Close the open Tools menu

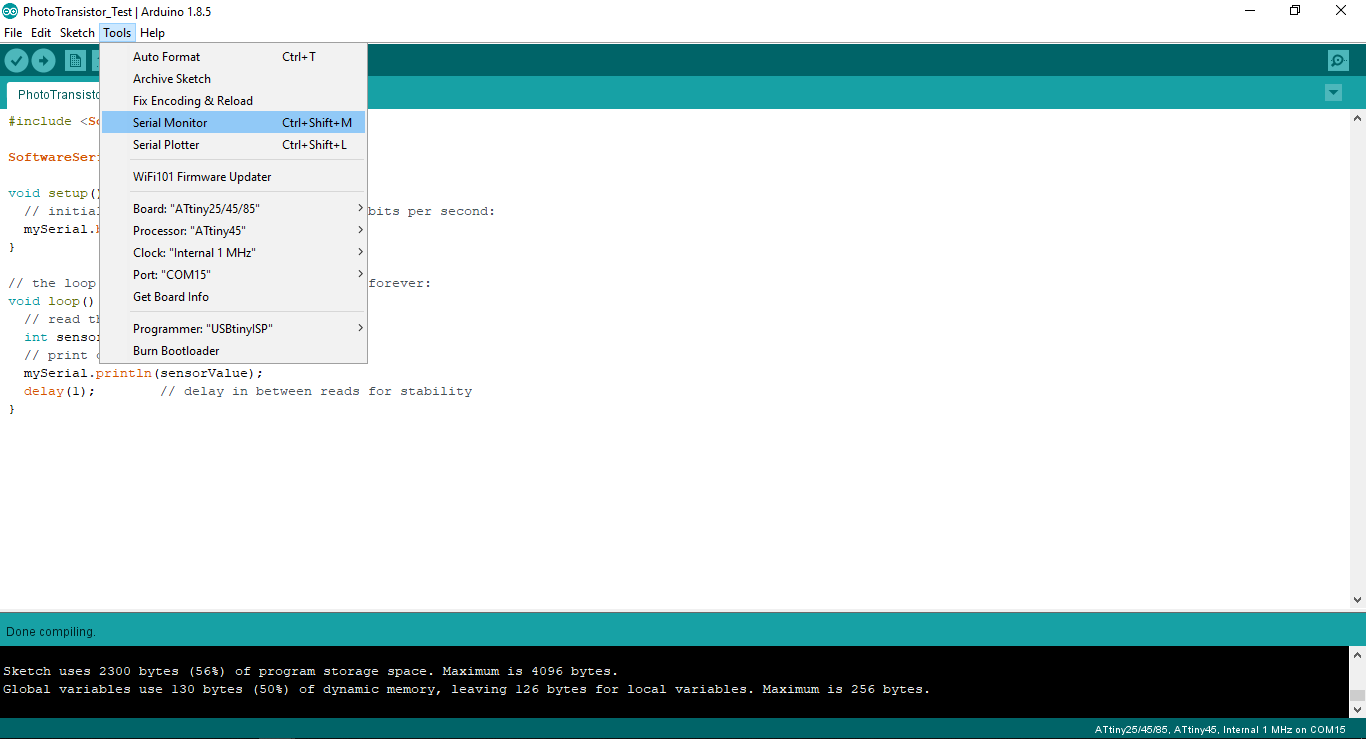pos(117,33)
